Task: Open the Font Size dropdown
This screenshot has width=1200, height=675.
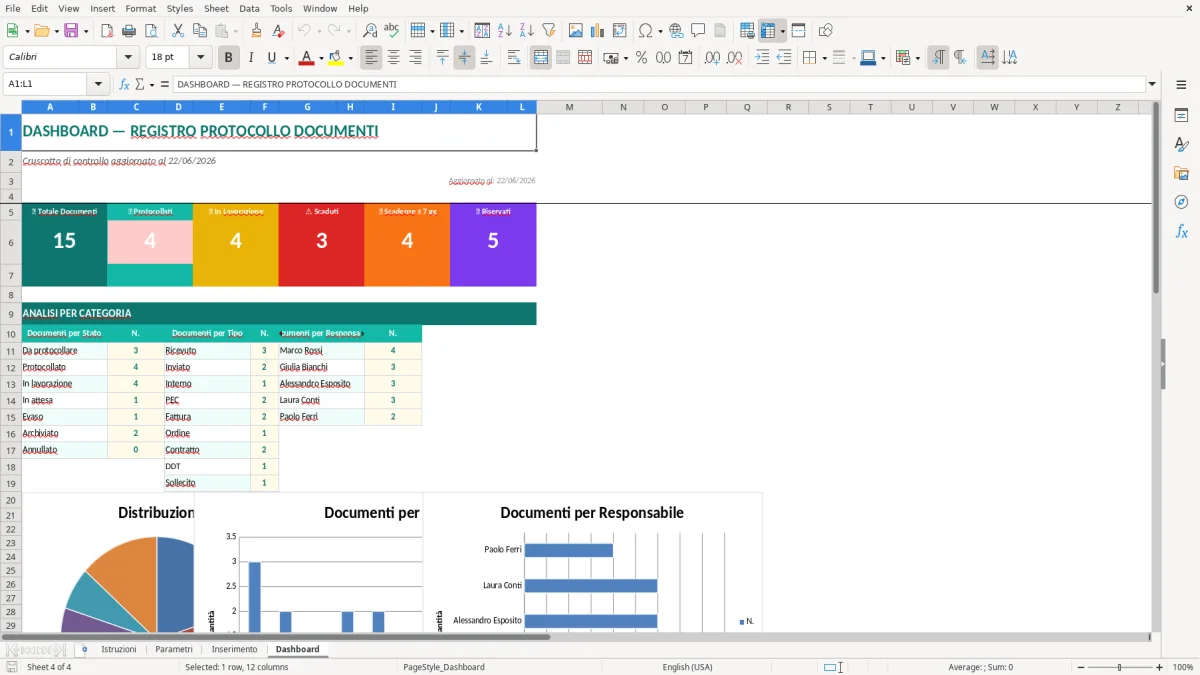Action: point(200,58)
